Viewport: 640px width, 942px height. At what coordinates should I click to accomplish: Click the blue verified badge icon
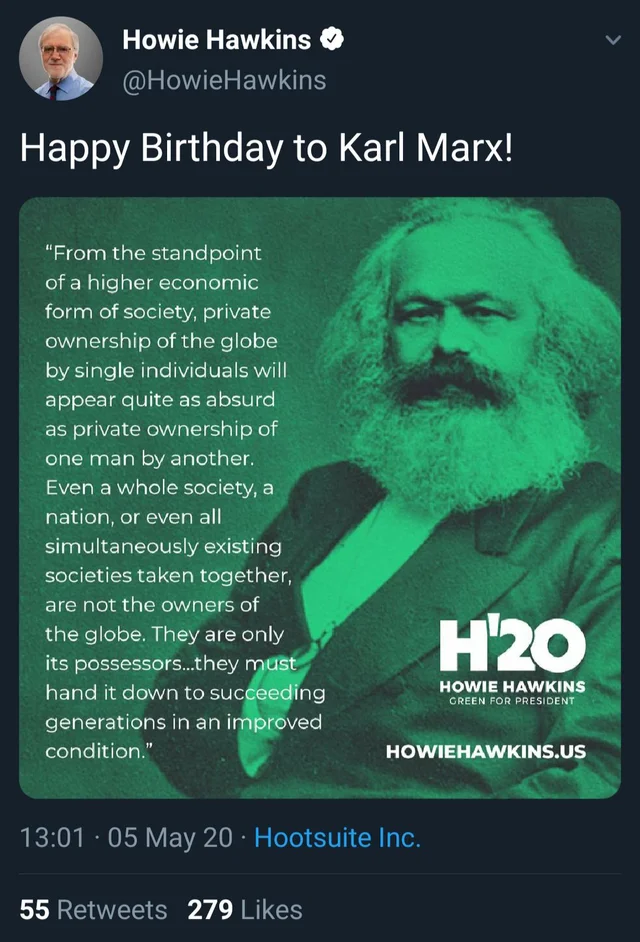click(x=331, y=40)
